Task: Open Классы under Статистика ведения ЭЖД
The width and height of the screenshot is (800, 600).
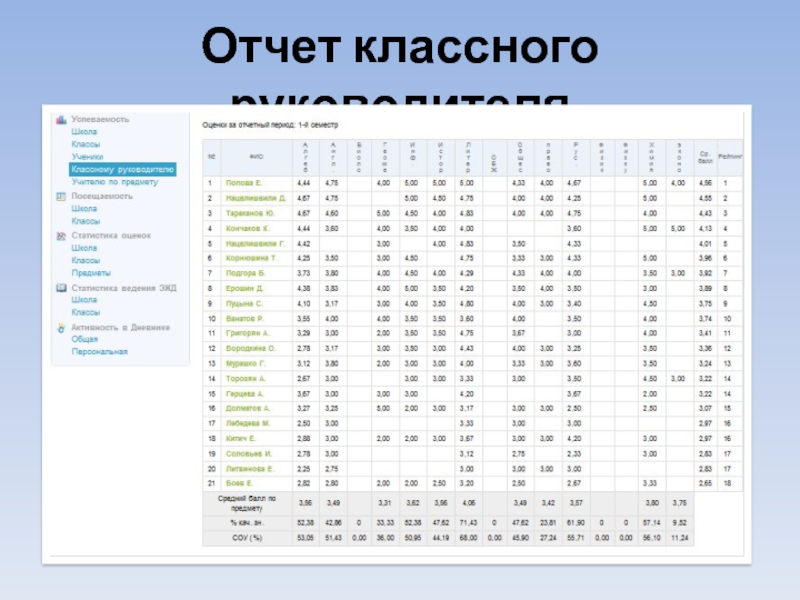Action: point(86,312)
